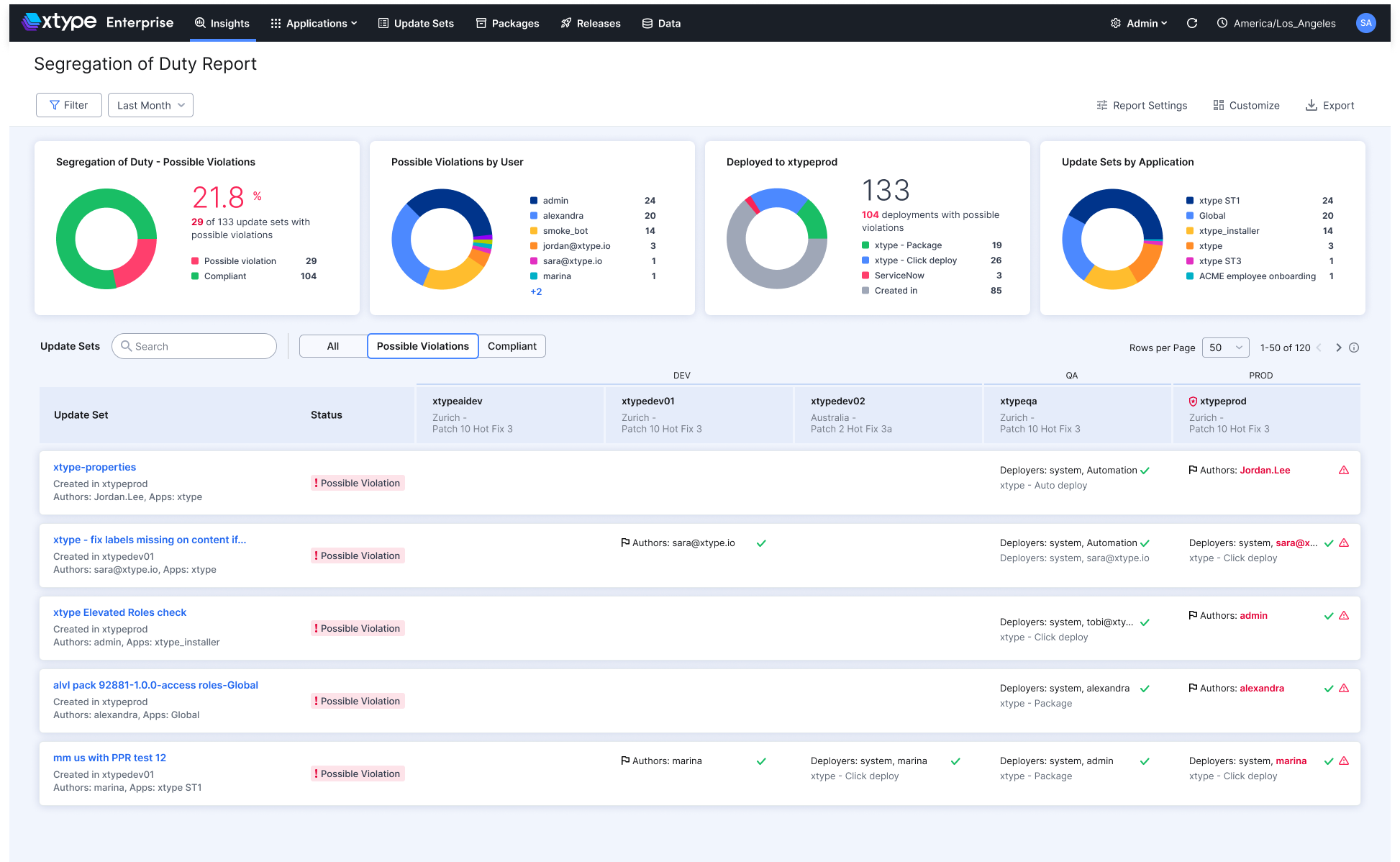Click the shield icon beside xtypeprod
Viewport: 1400px width, 862px height.
click(1193, 401)
